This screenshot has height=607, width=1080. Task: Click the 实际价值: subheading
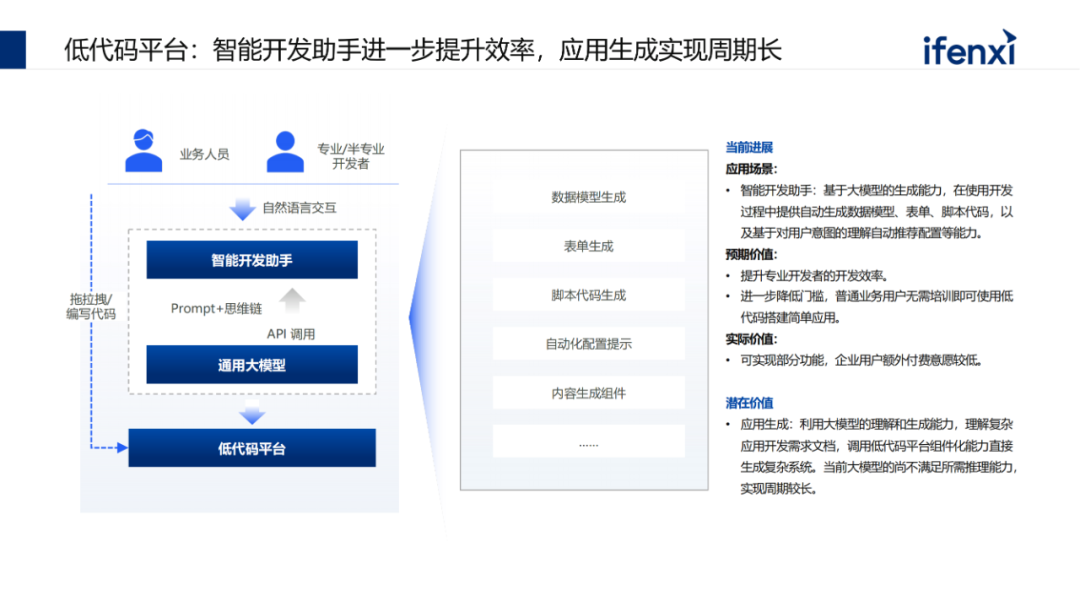pos(751,339)
